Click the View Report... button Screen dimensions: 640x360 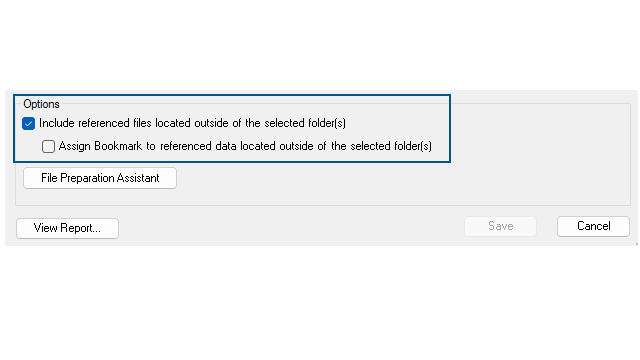(67, 228)
